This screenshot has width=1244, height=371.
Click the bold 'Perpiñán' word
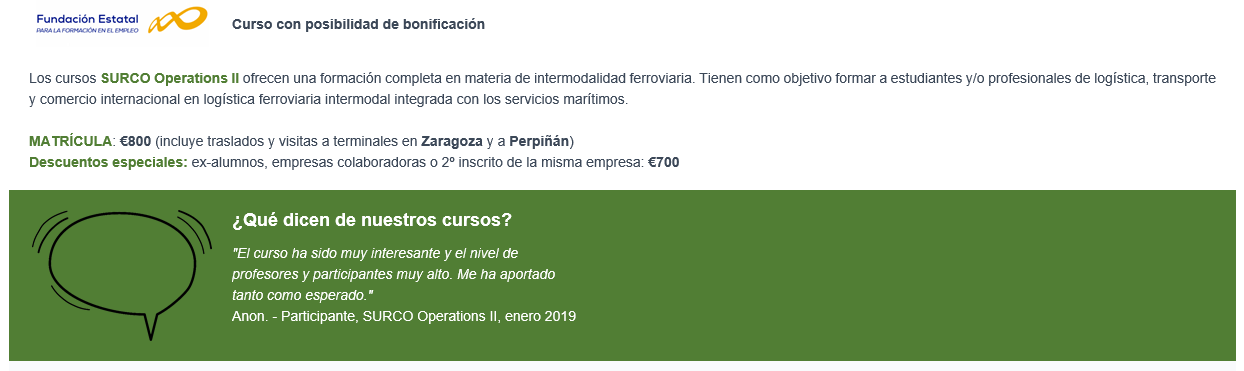pos(539,140)
